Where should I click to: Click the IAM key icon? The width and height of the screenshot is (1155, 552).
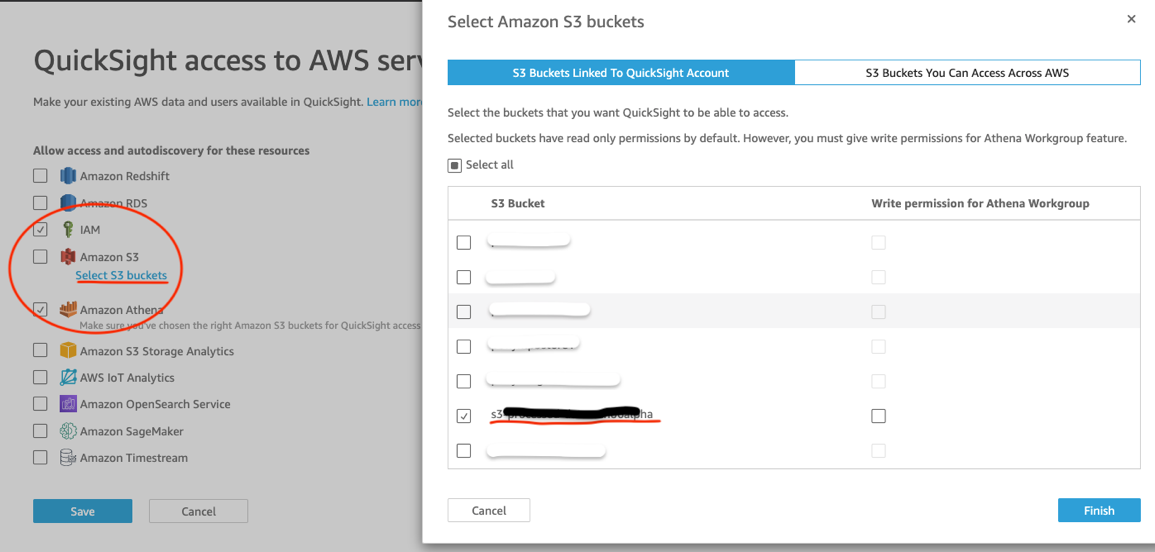click(69, 229)
